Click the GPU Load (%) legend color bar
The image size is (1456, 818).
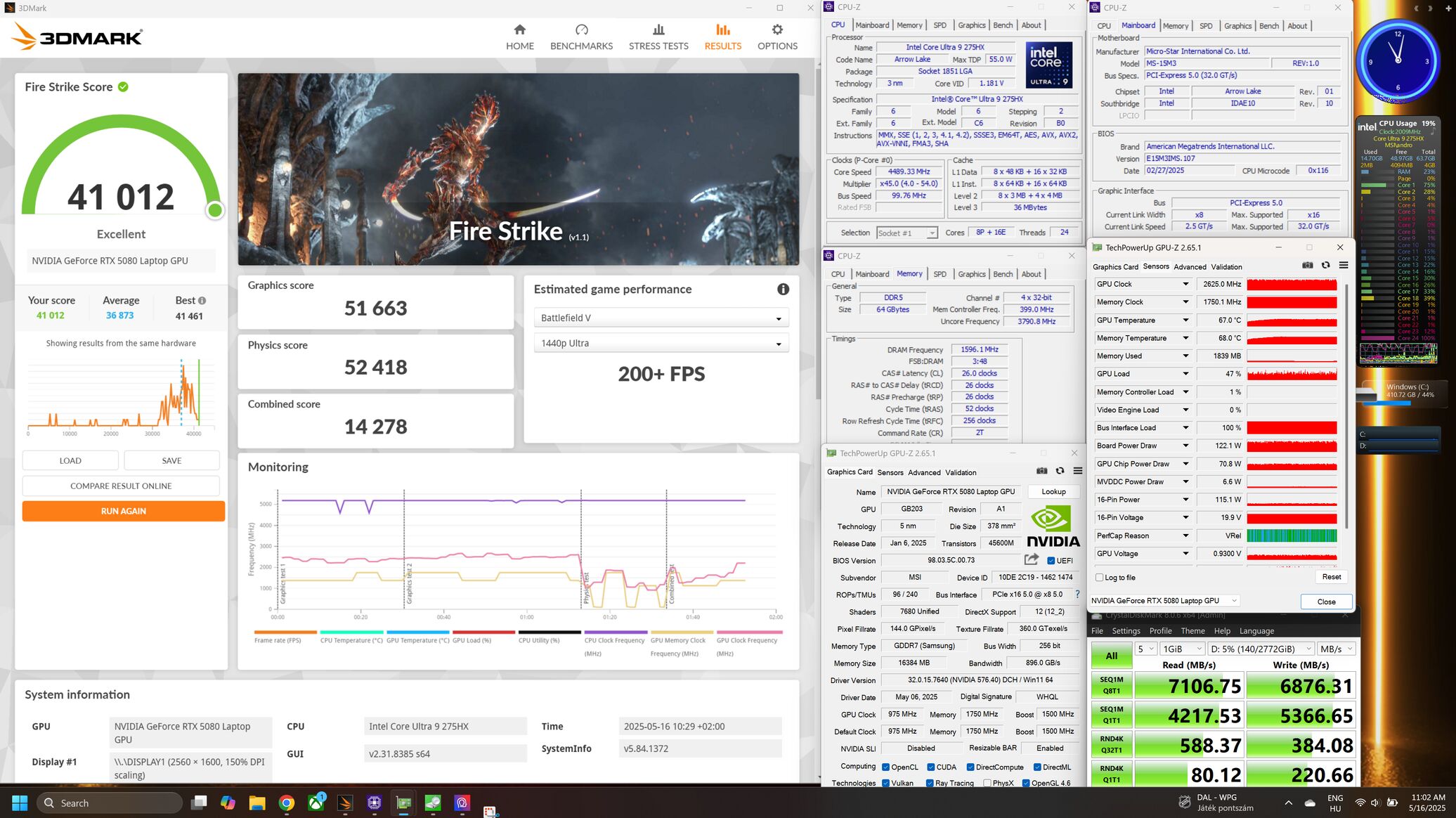(483, 632)
